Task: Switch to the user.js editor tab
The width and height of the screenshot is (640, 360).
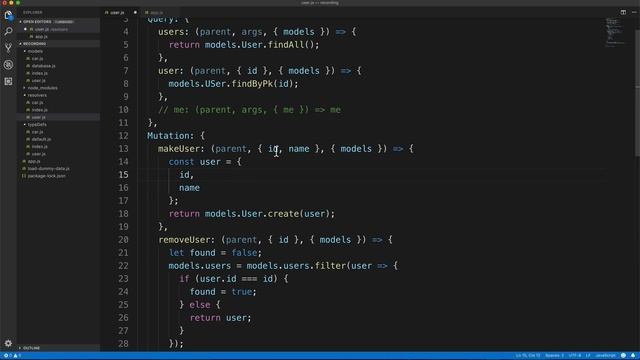Action: pos(117,13)
